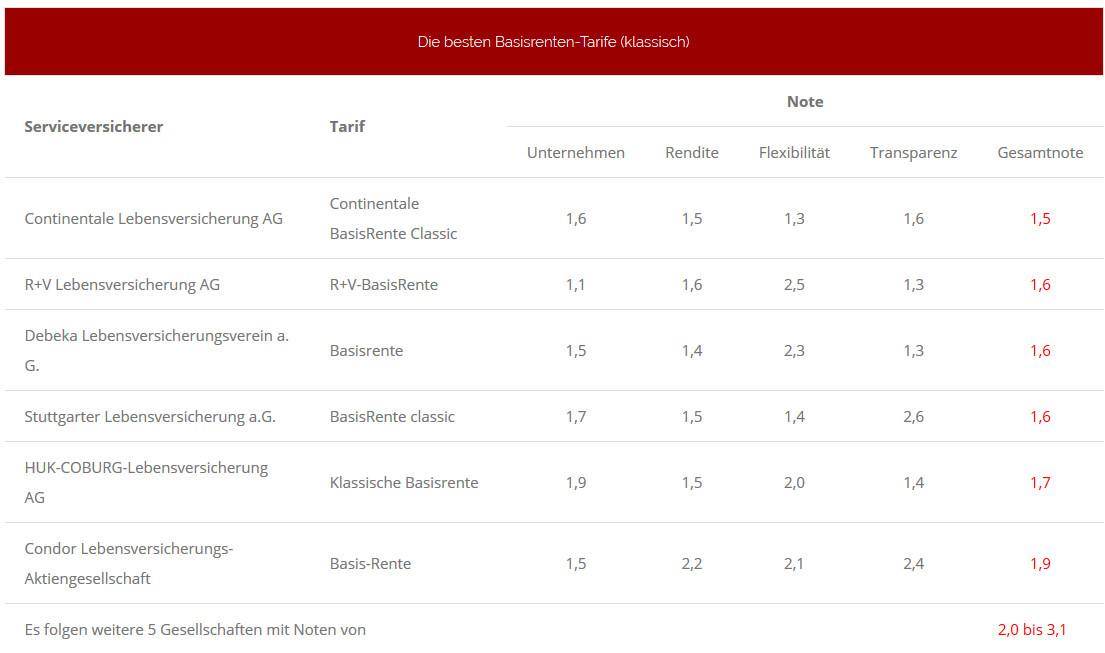Select the Gesamtnote column subheader

(1040, 153)
